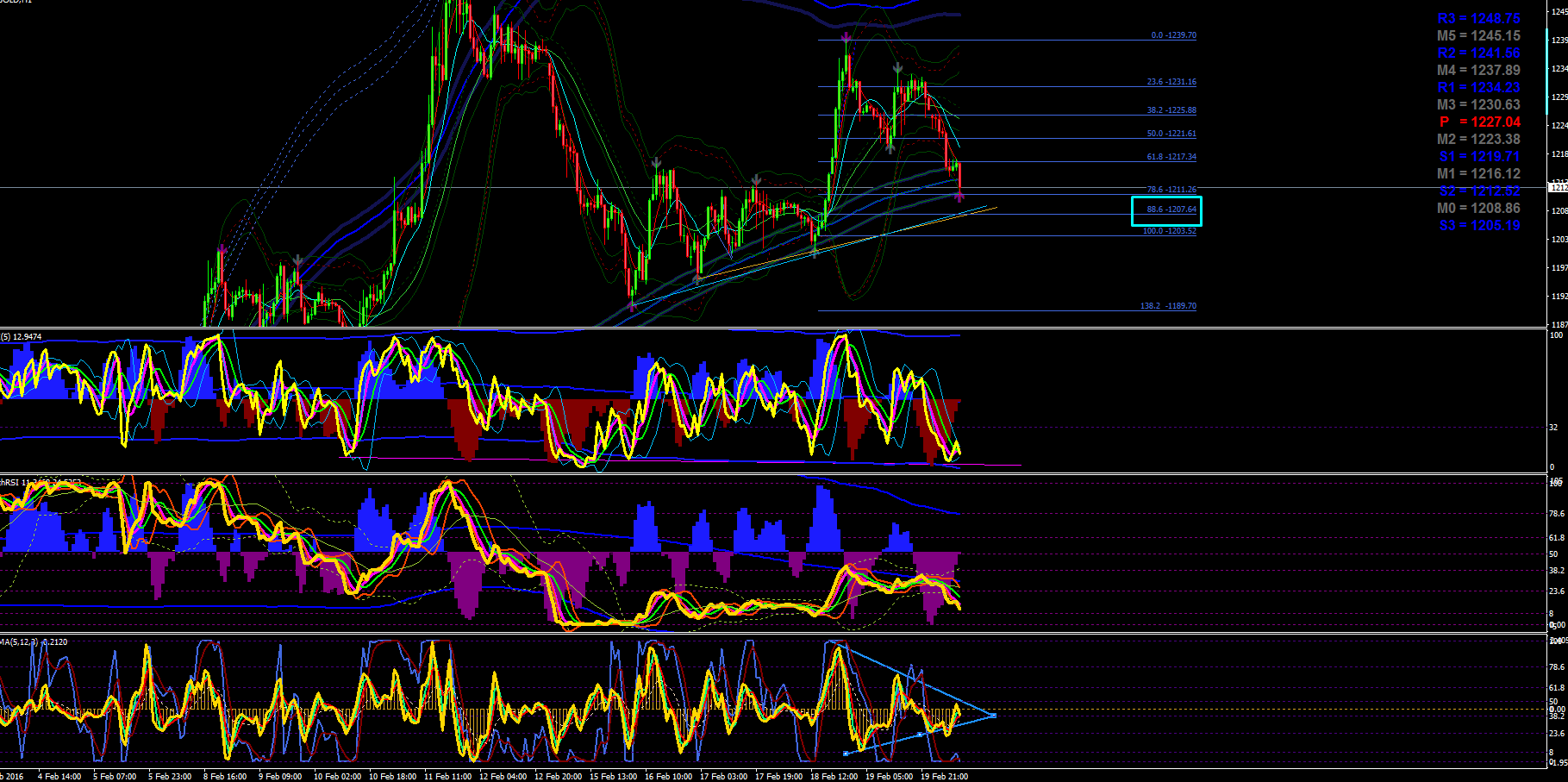Select the MA(5,12,3) 0.2120 indicator label

[x=34, y=641]
